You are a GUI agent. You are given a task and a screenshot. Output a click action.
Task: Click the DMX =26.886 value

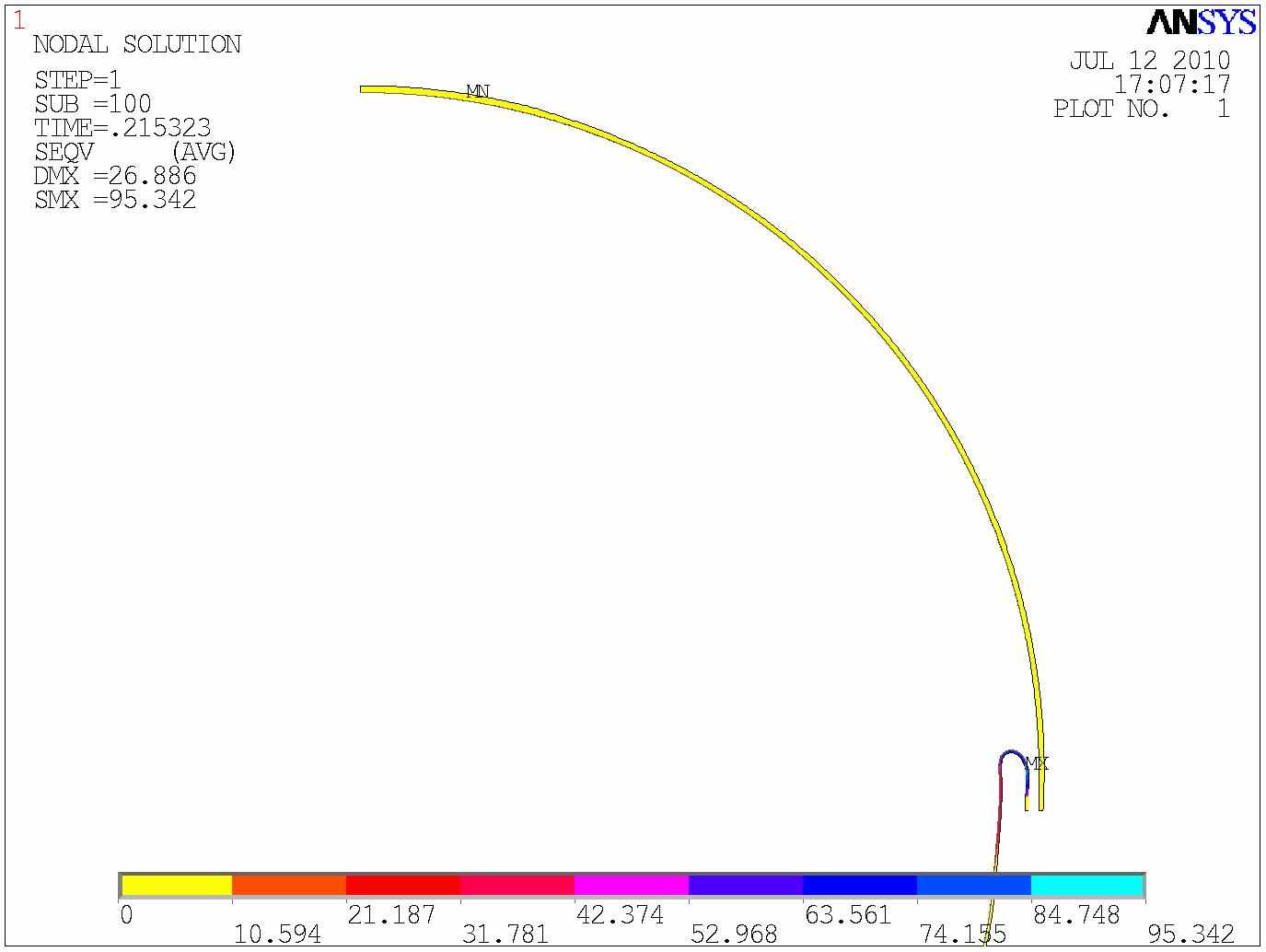115,176
